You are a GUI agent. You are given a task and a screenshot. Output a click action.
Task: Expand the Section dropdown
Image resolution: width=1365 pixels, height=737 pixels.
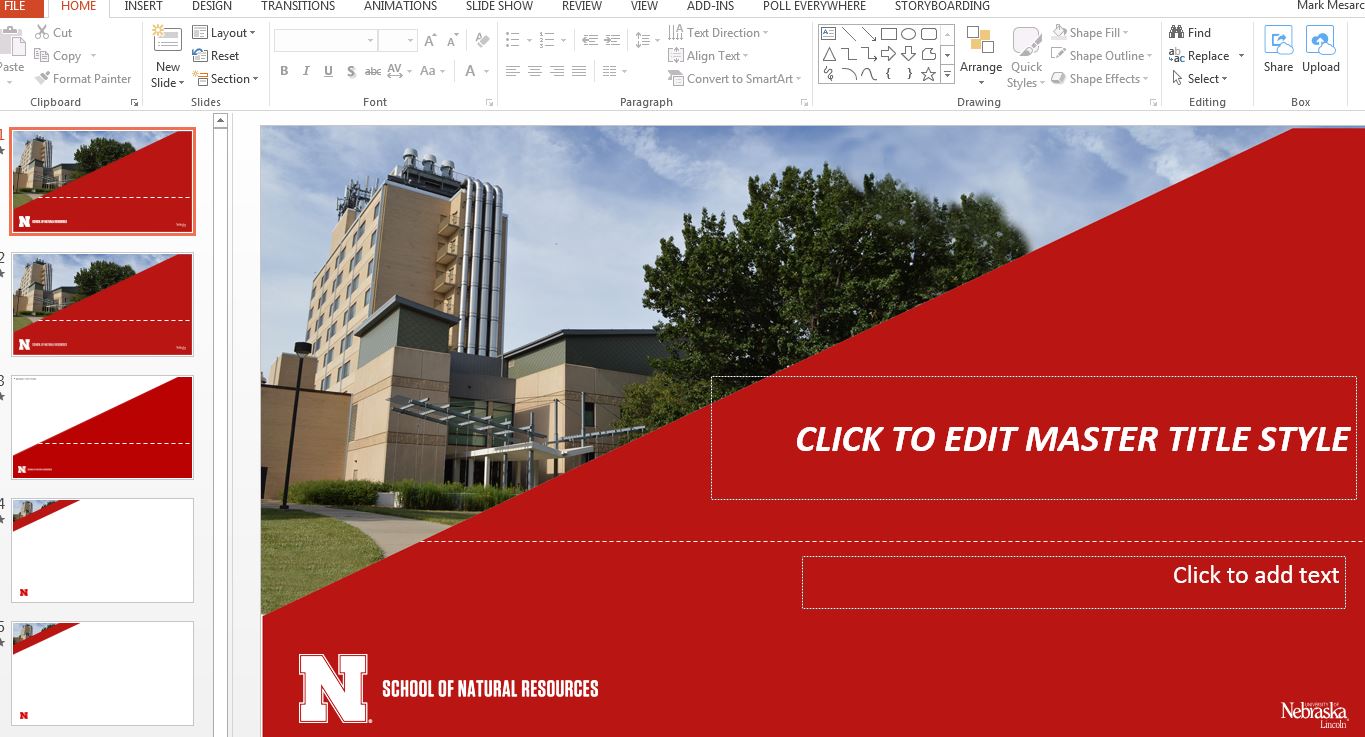pos(226,79)
